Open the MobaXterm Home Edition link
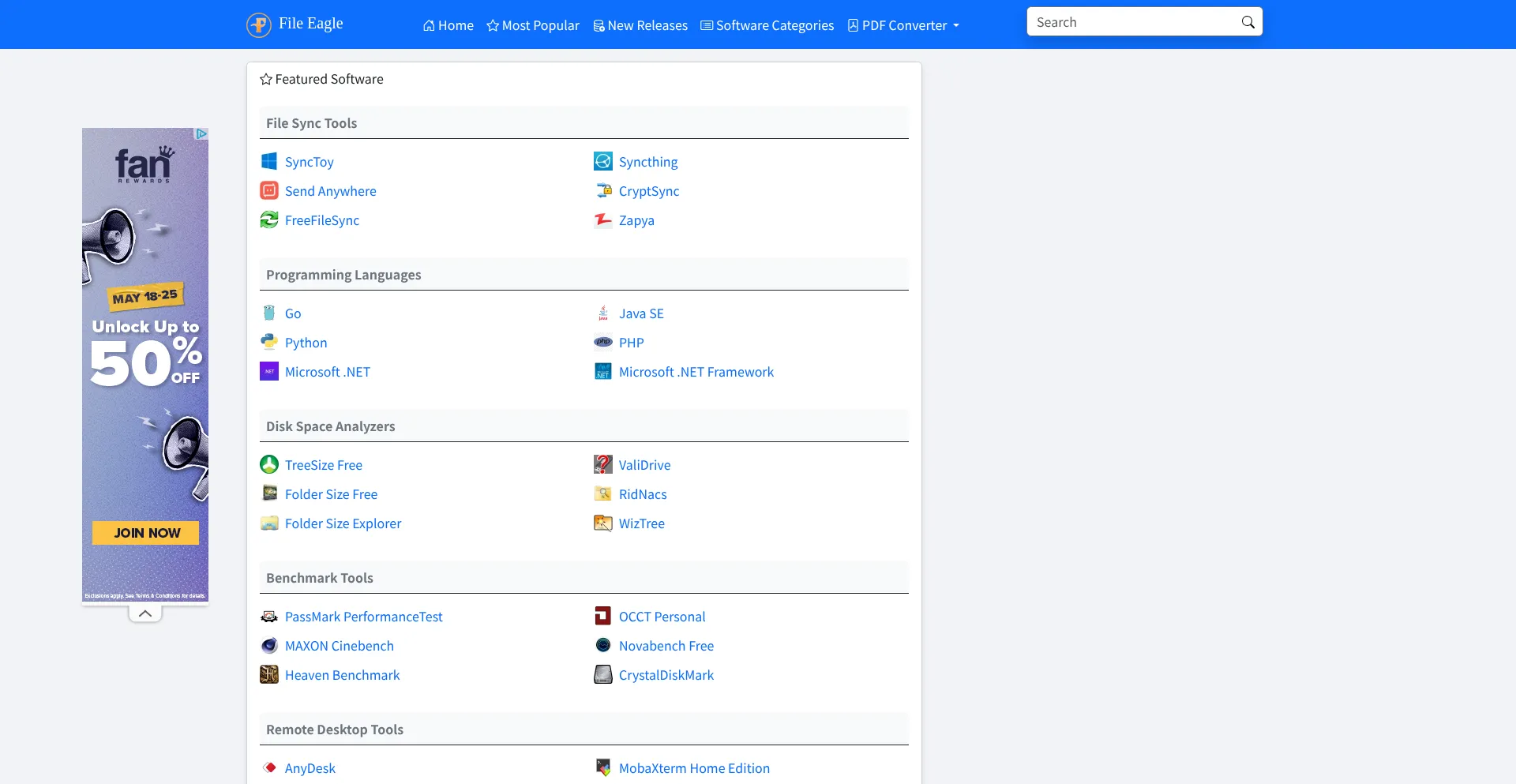 695,768
